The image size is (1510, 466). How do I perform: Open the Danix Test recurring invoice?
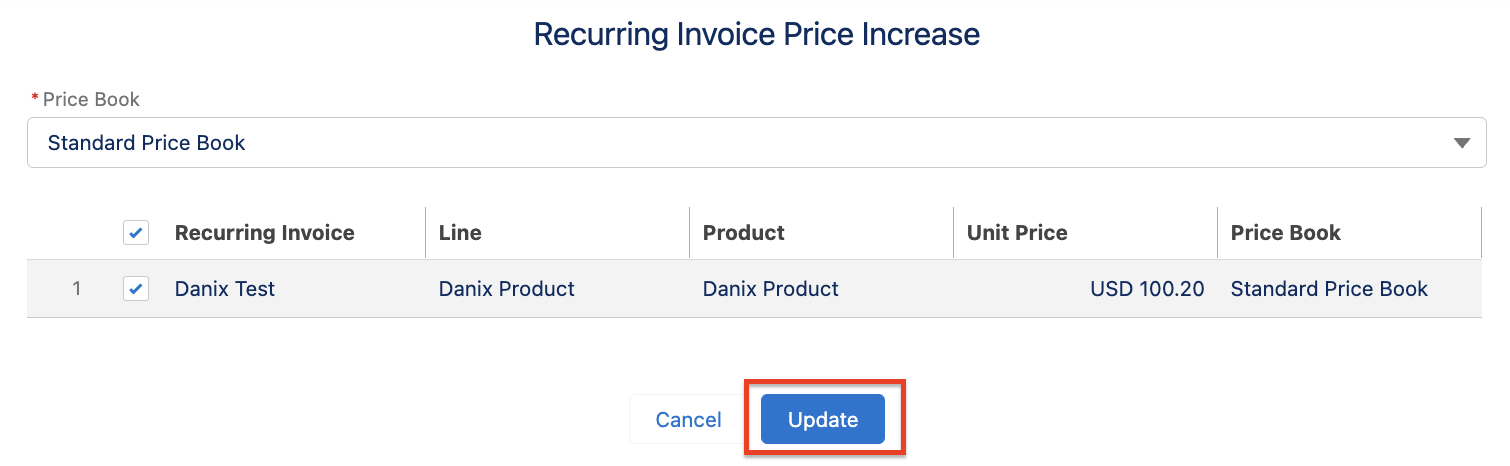coord(225,289)
